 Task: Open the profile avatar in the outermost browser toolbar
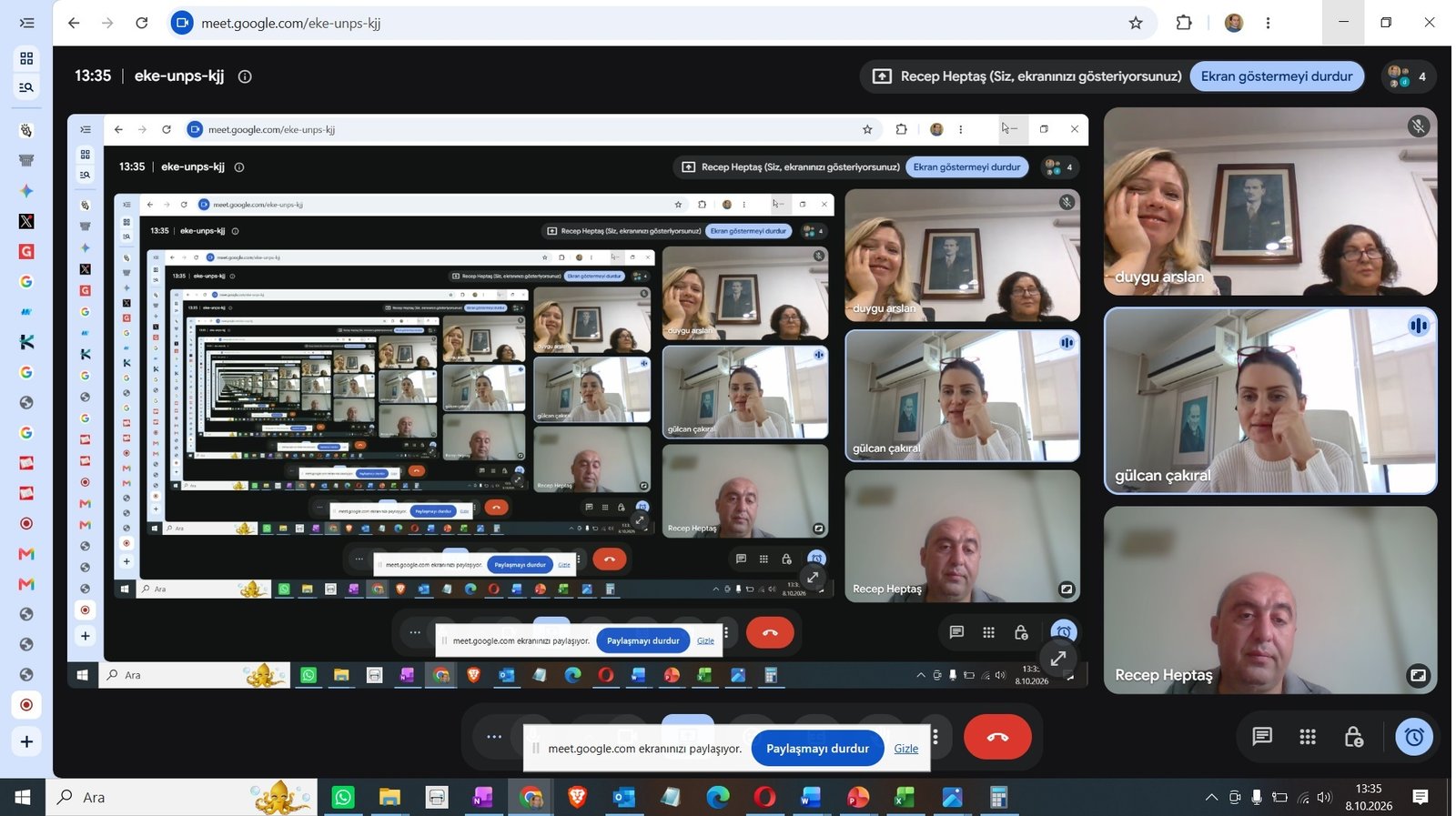coord(1234,23)
